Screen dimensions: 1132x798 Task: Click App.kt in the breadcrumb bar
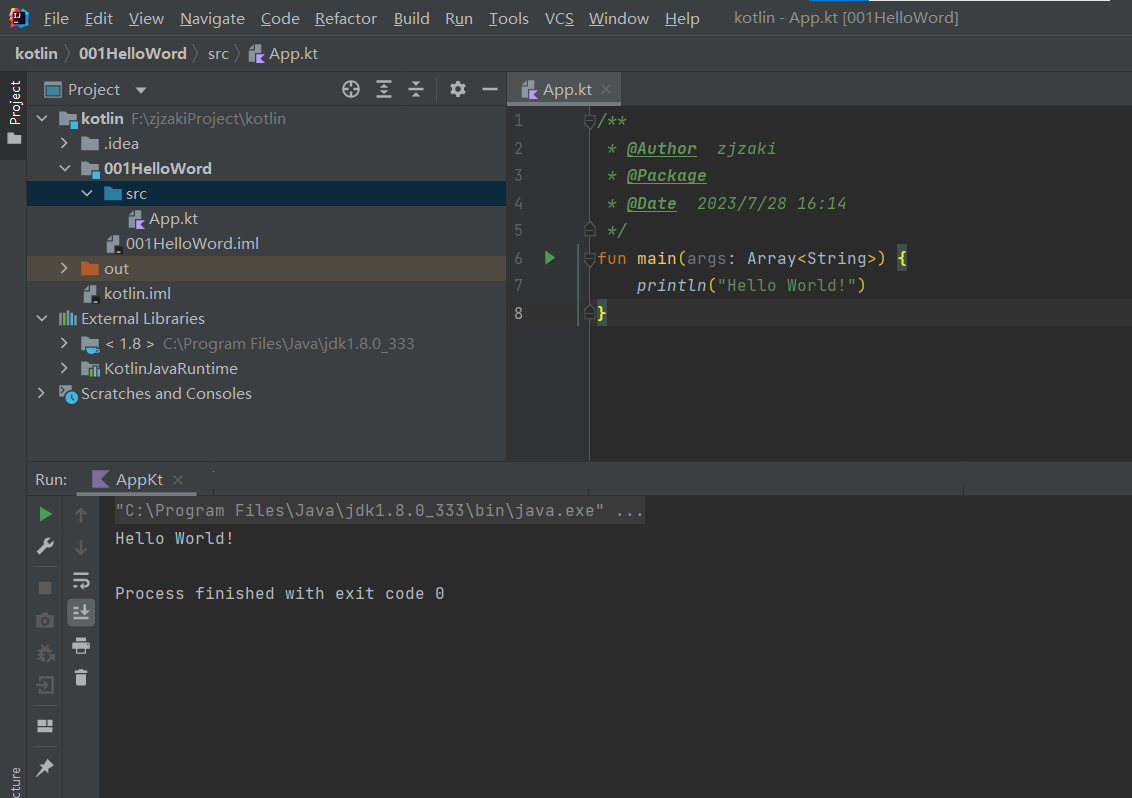(x=284, y=53)
